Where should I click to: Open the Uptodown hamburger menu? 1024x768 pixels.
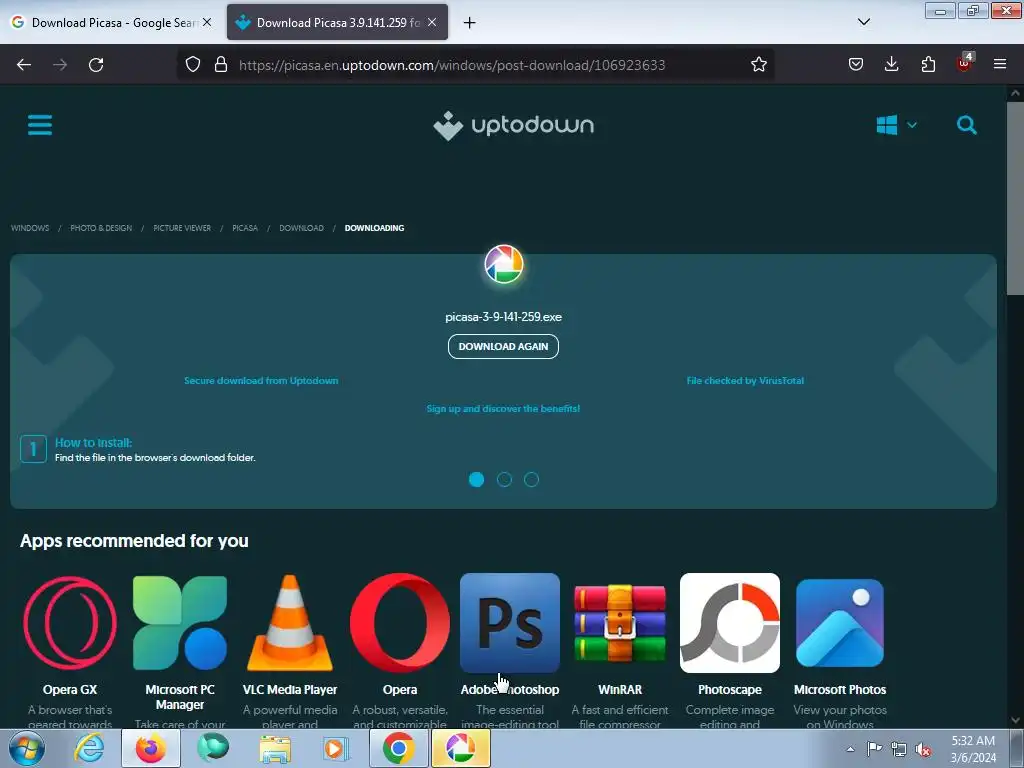coord(40,125)
